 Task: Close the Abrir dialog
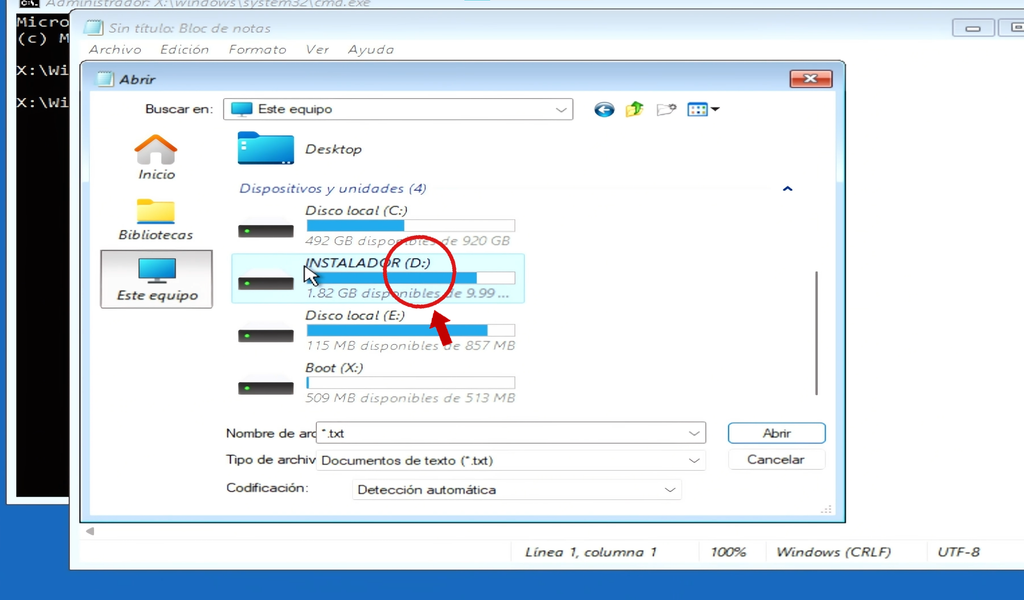810,78
